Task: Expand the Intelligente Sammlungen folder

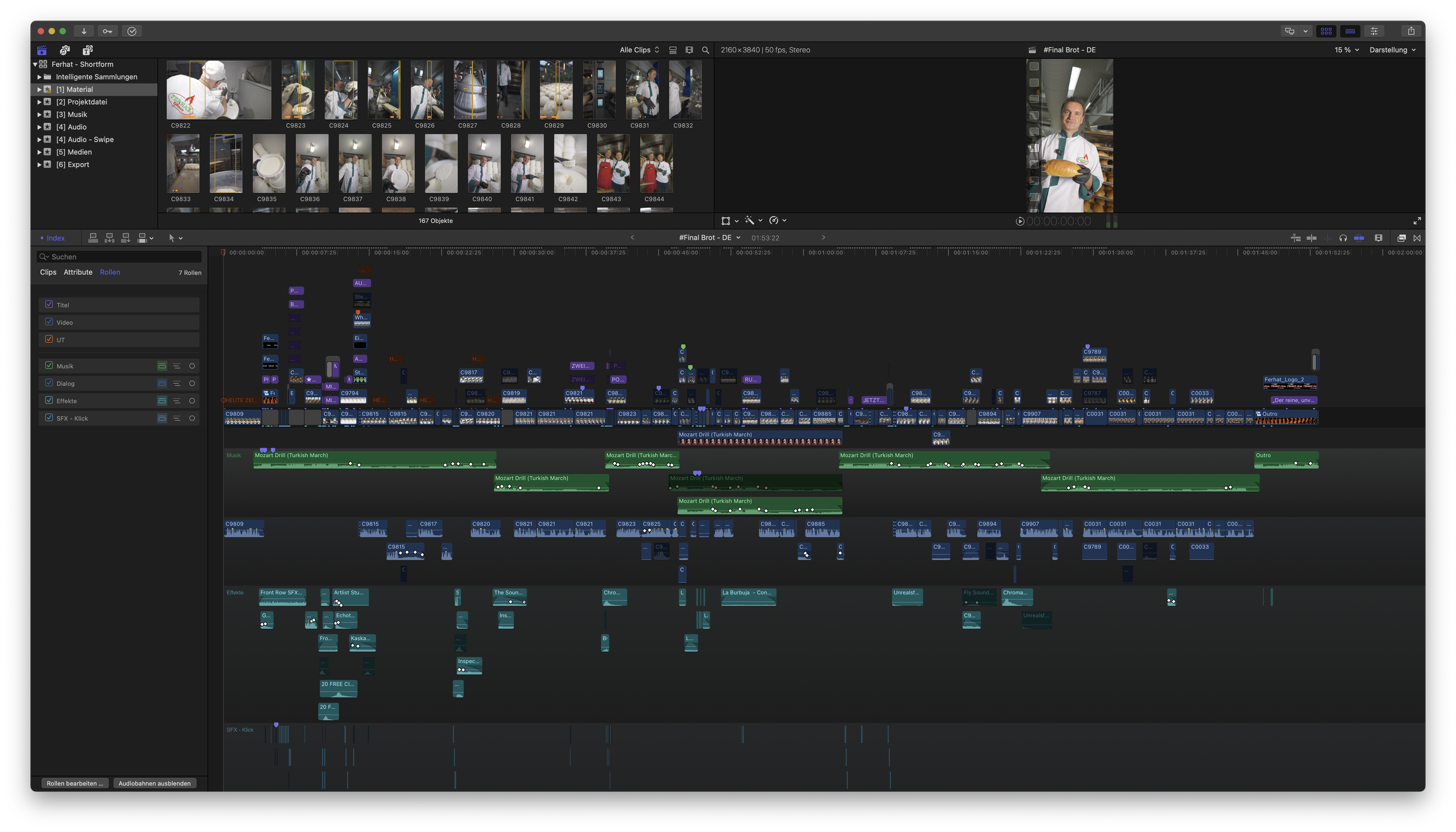Action: [x=39, y=77]
